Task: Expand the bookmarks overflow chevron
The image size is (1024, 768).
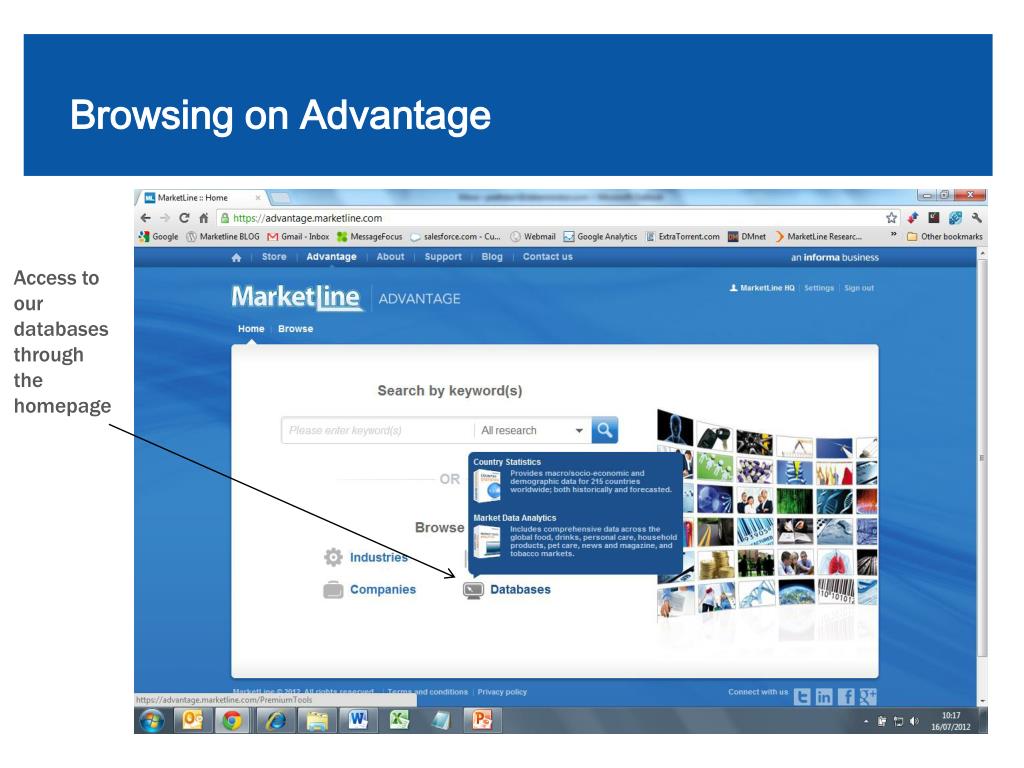Action: click(893, 236)
